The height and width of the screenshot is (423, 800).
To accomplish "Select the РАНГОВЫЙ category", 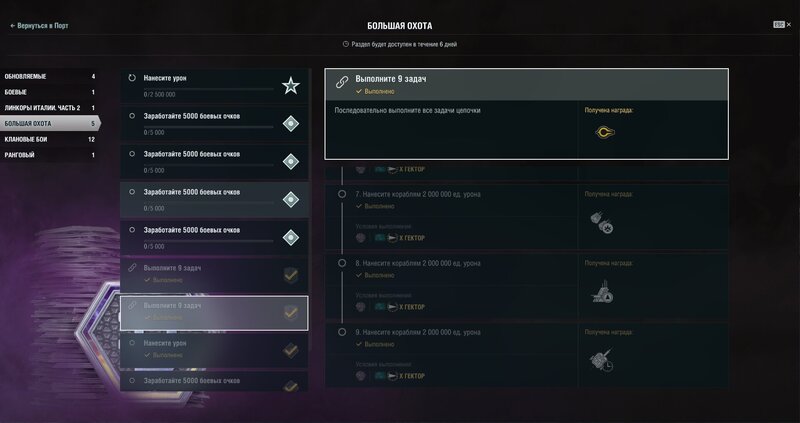I will point(49,155).
